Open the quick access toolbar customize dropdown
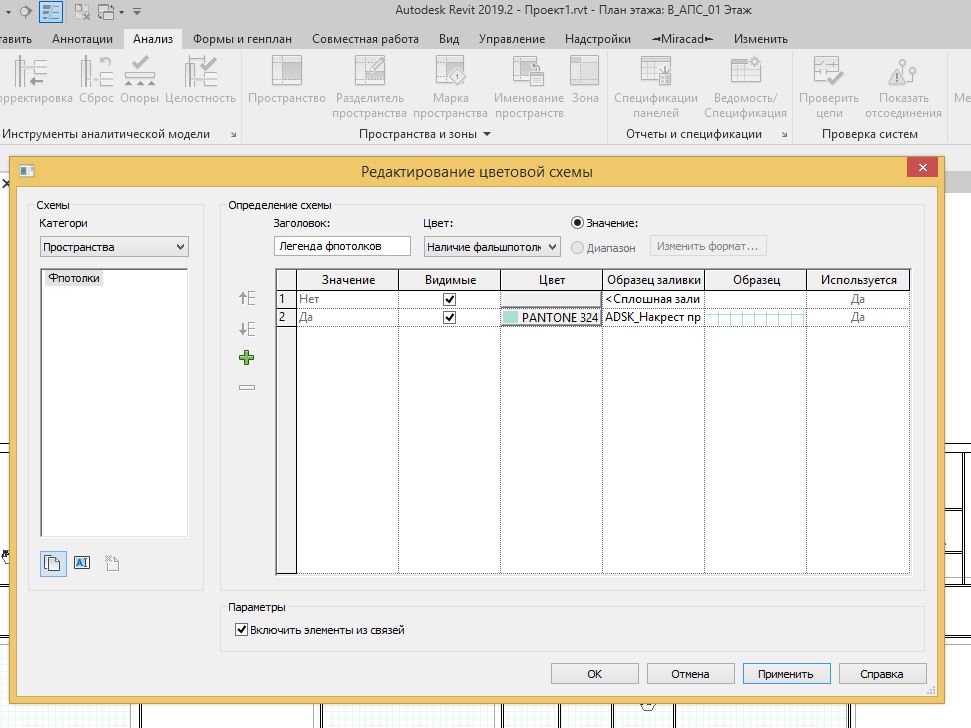Viewport: 971px width, 728px height. click(x=137, y=11)
